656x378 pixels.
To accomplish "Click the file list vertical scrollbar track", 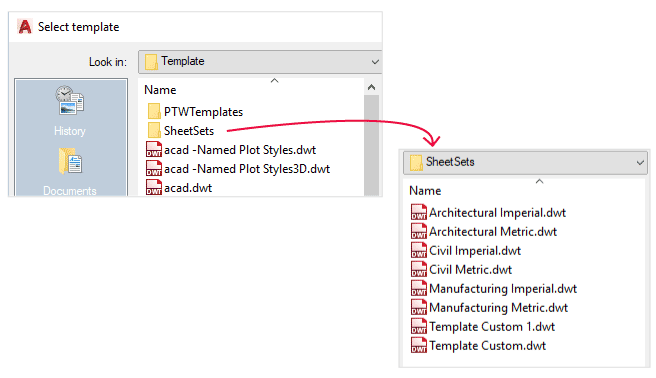I will pyautogui.click(x=371, y=146).
